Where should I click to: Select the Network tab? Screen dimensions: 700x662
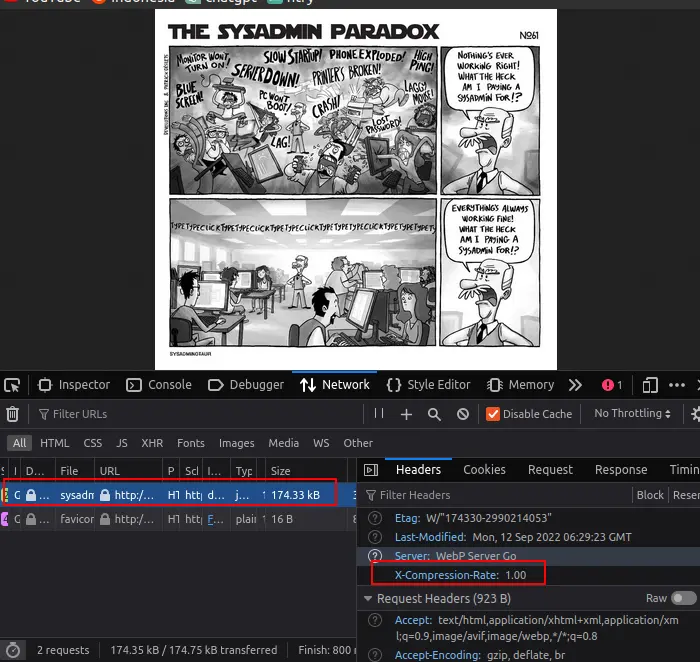[x=335, y=385]
